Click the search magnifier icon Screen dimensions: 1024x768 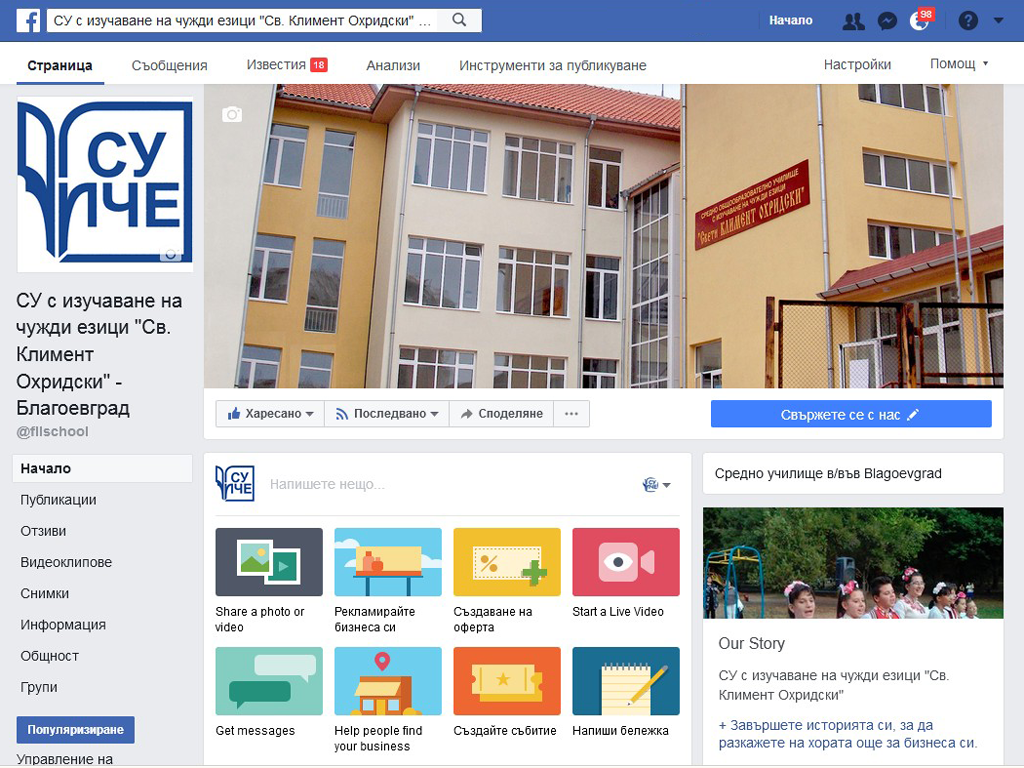click(x=459, y=20)
